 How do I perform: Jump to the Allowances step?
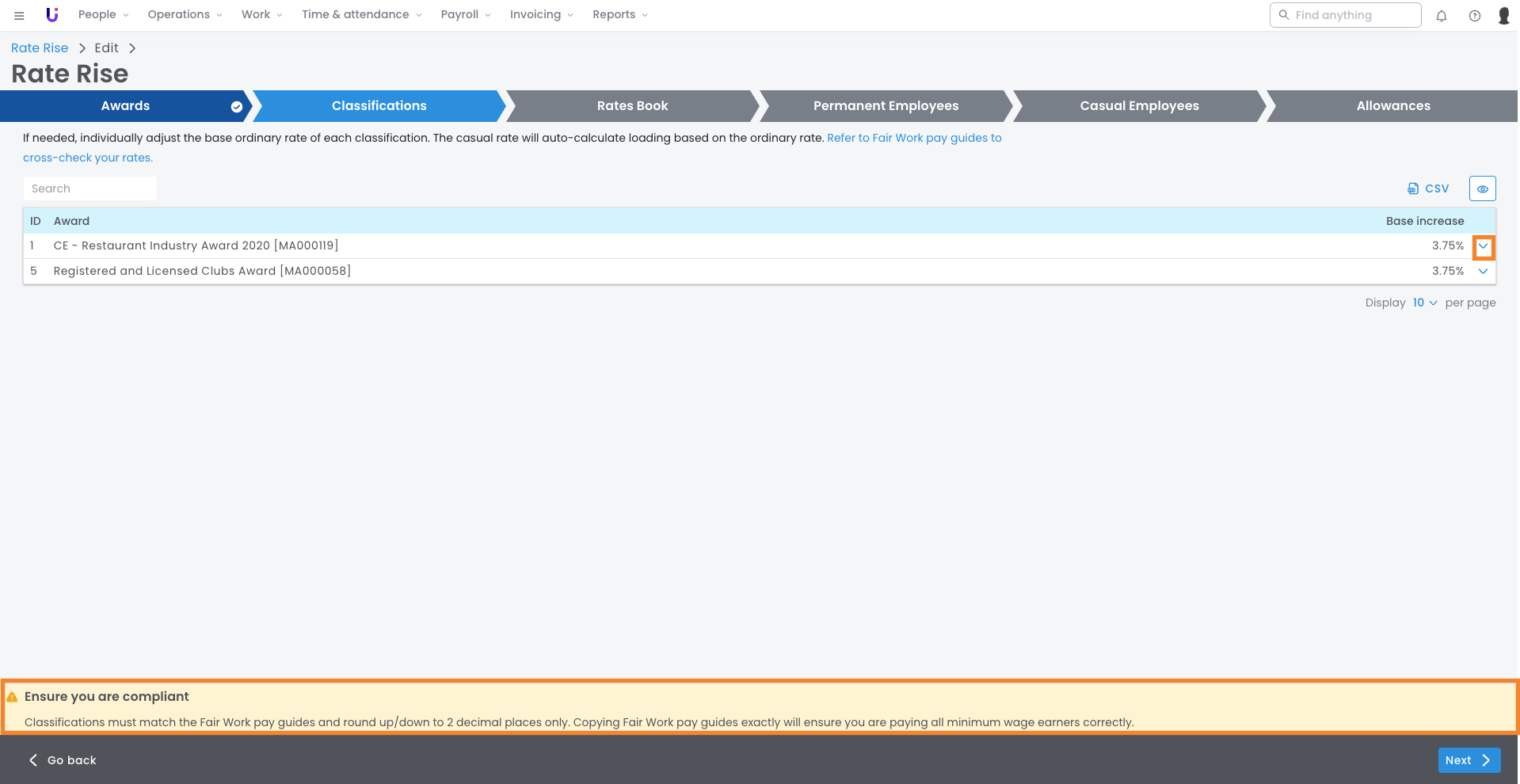[1392, 106]
